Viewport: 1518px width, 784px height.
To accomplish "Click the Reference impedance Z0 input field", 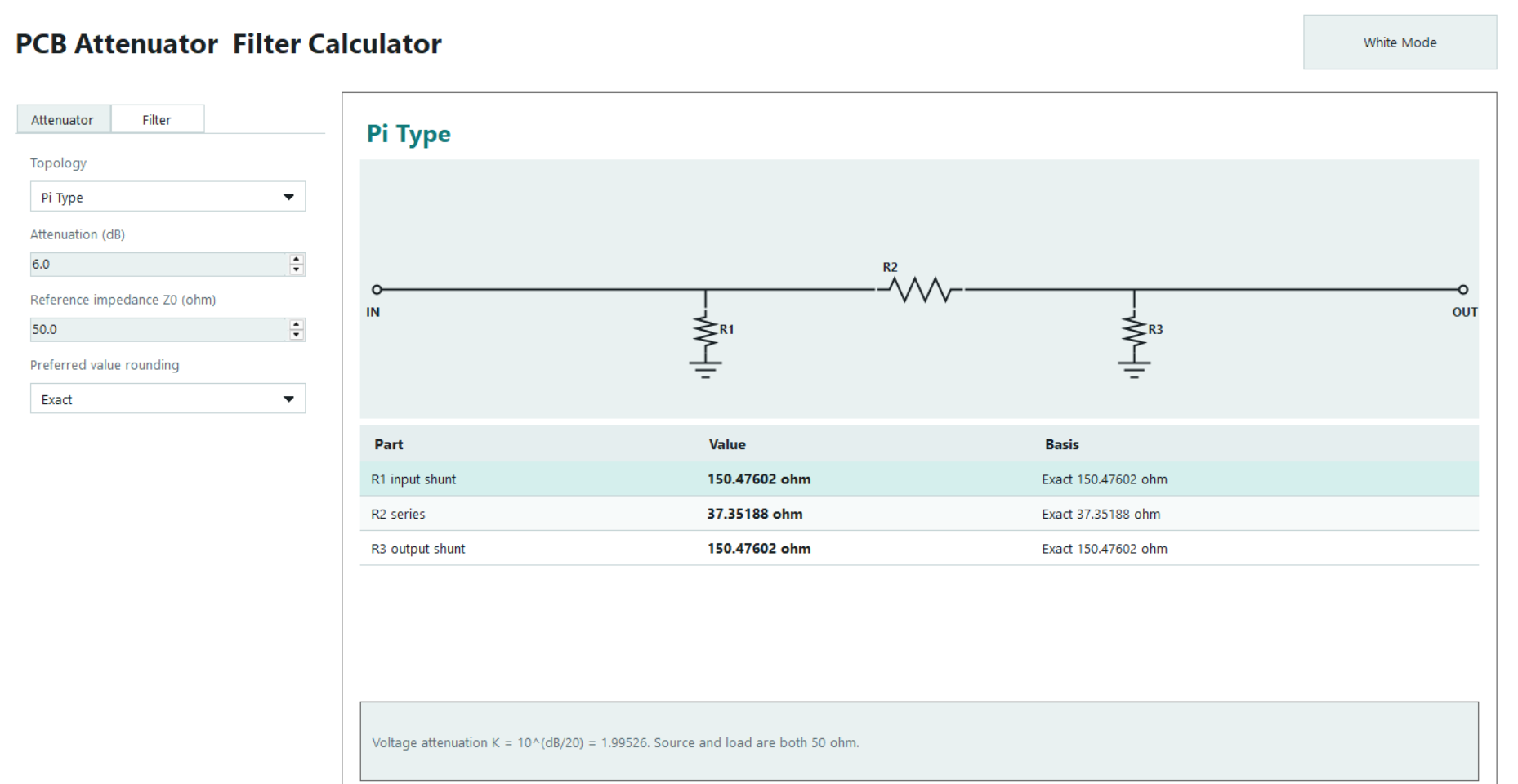I will [x=159, y=330].
